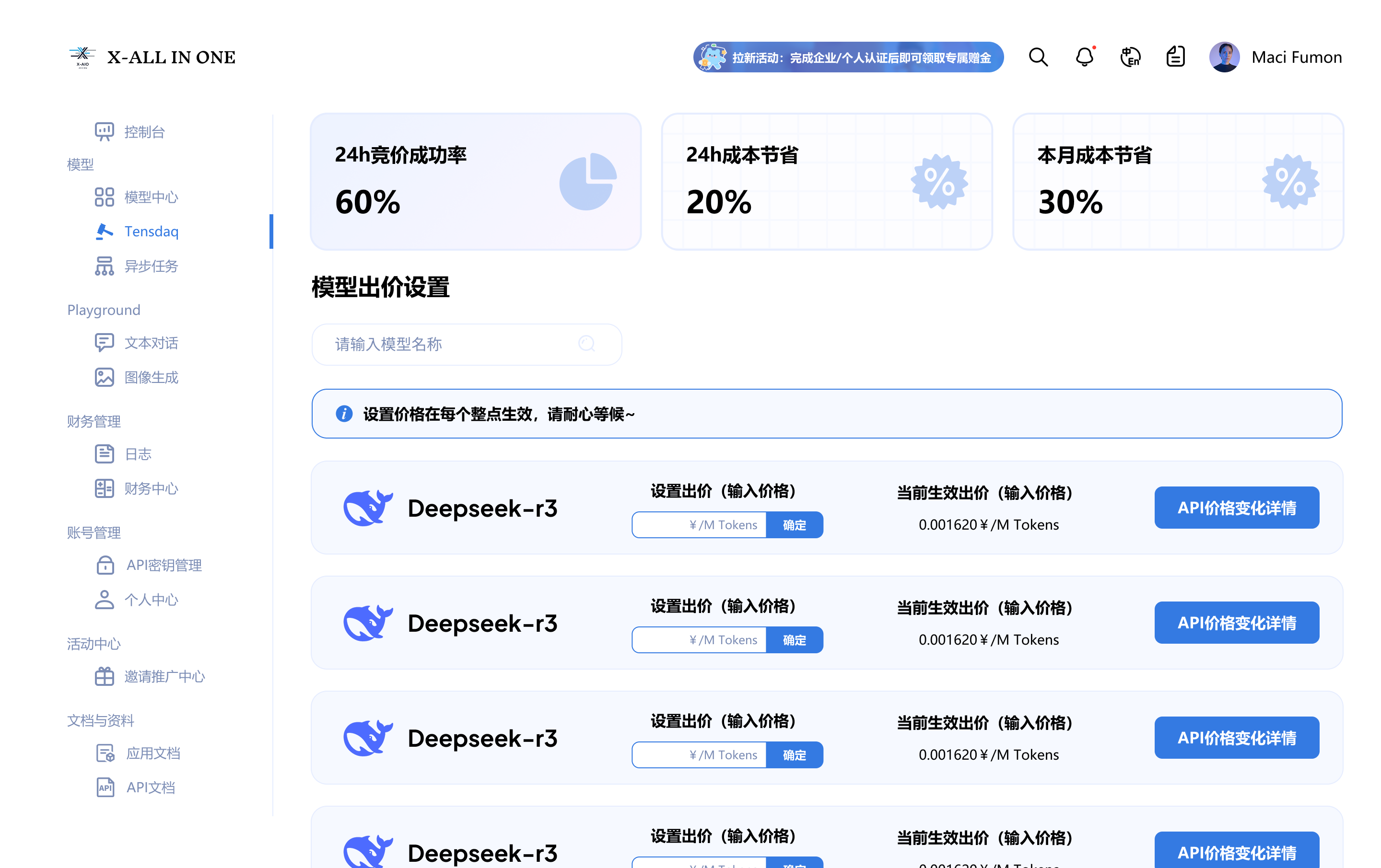Open 文本对话 text chat in Playground
The width and height of the screenshot is (1381, 868).
152,342
